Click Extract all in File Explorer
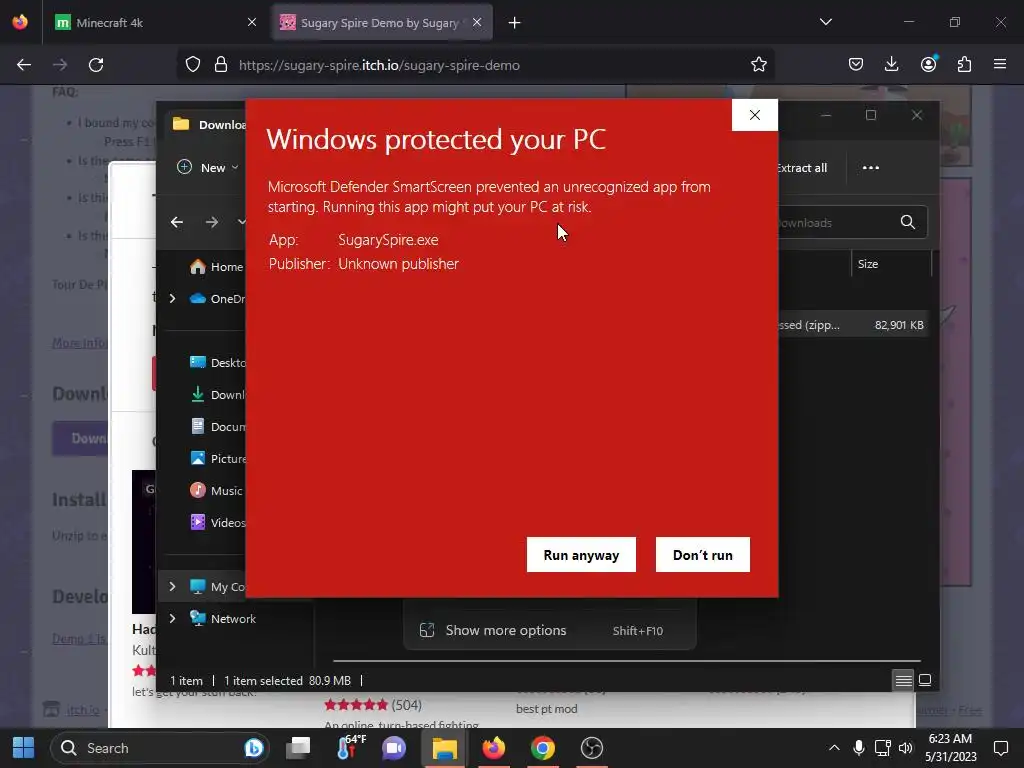This screenshot has height=768, width=1024. coord(802,168)
